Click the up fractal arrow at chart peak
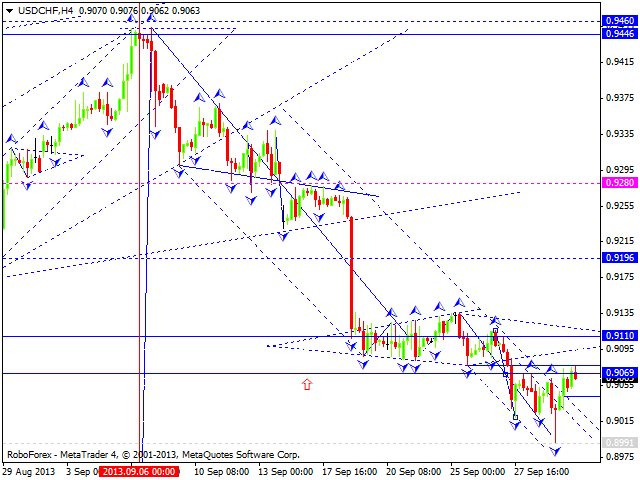Image resolution: width=640 pixels, height=480 pixels. 130,19
